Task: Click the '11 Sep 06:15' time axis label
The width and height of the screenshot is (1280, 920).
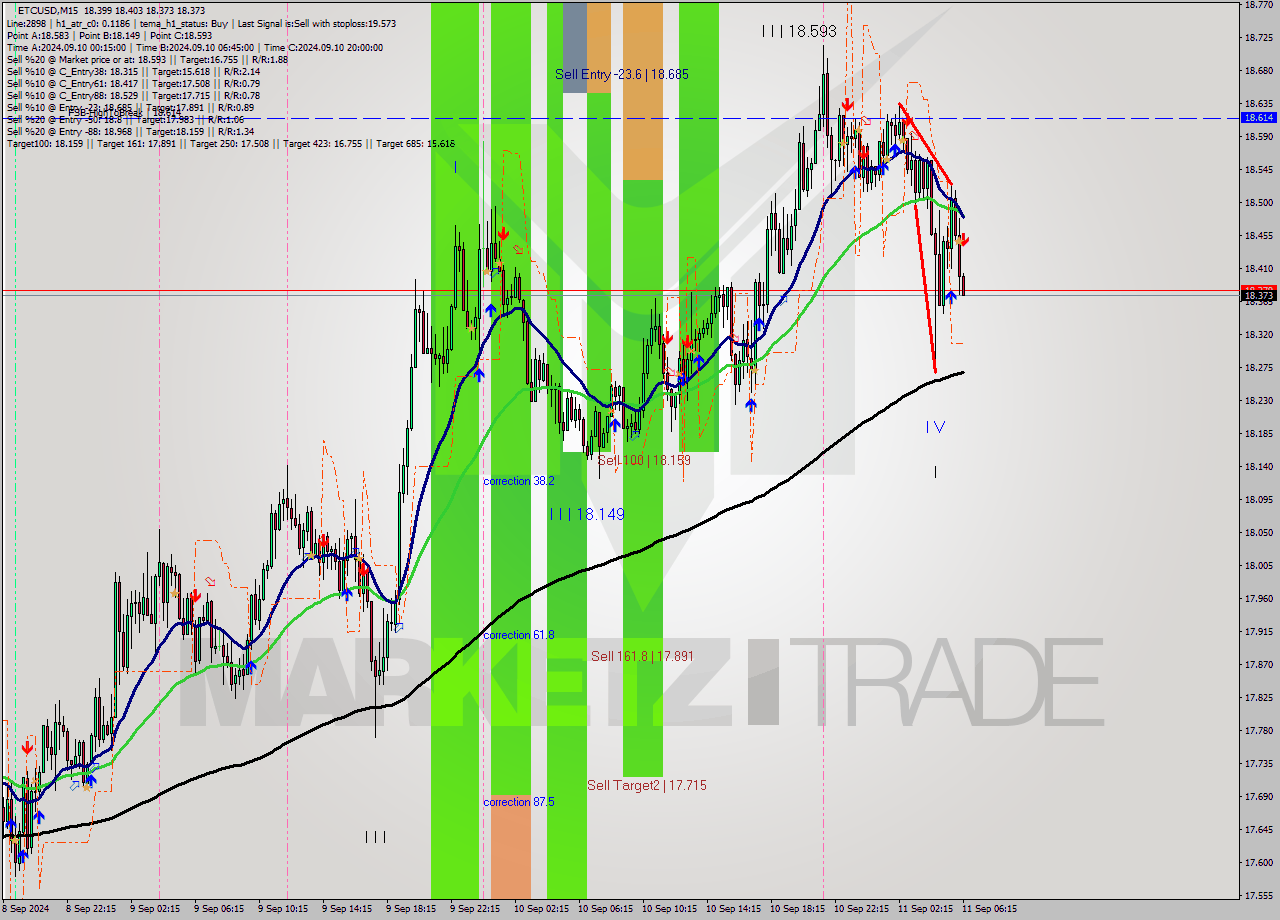Action: [989, 909]
